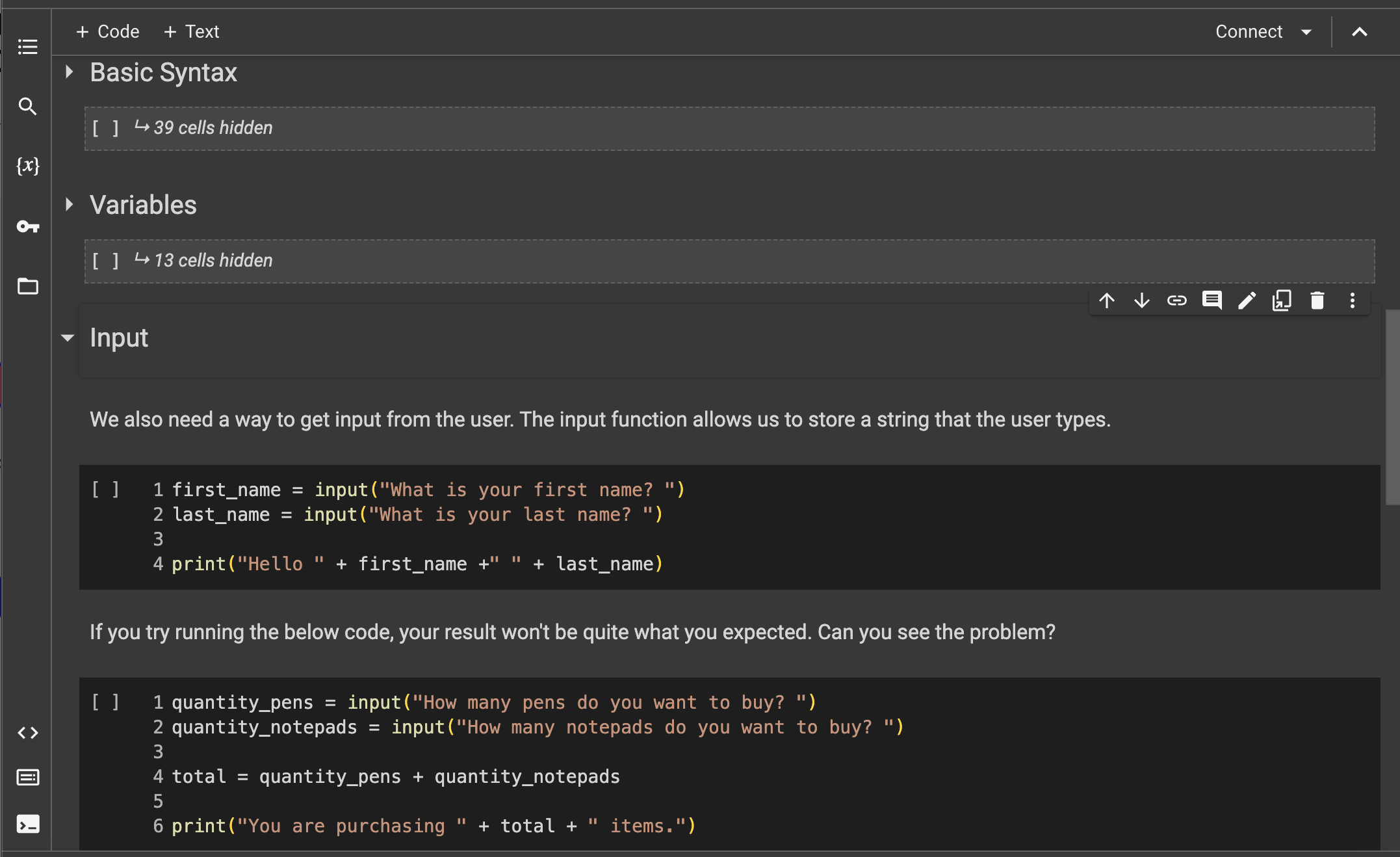Move cell up with up arrow icon
The height and width of the screenshot is (857, 1400).
coord(1106,300)
